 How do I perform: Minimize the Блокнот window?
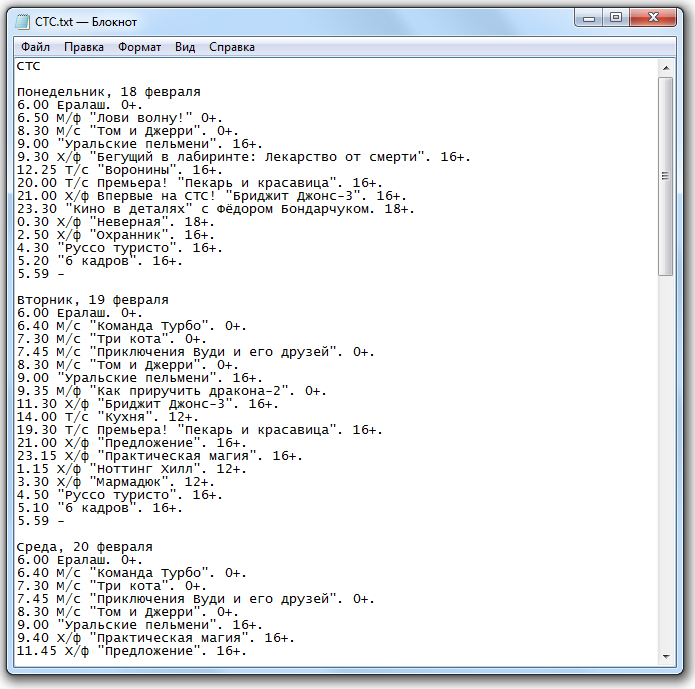[x=589, y=18]
